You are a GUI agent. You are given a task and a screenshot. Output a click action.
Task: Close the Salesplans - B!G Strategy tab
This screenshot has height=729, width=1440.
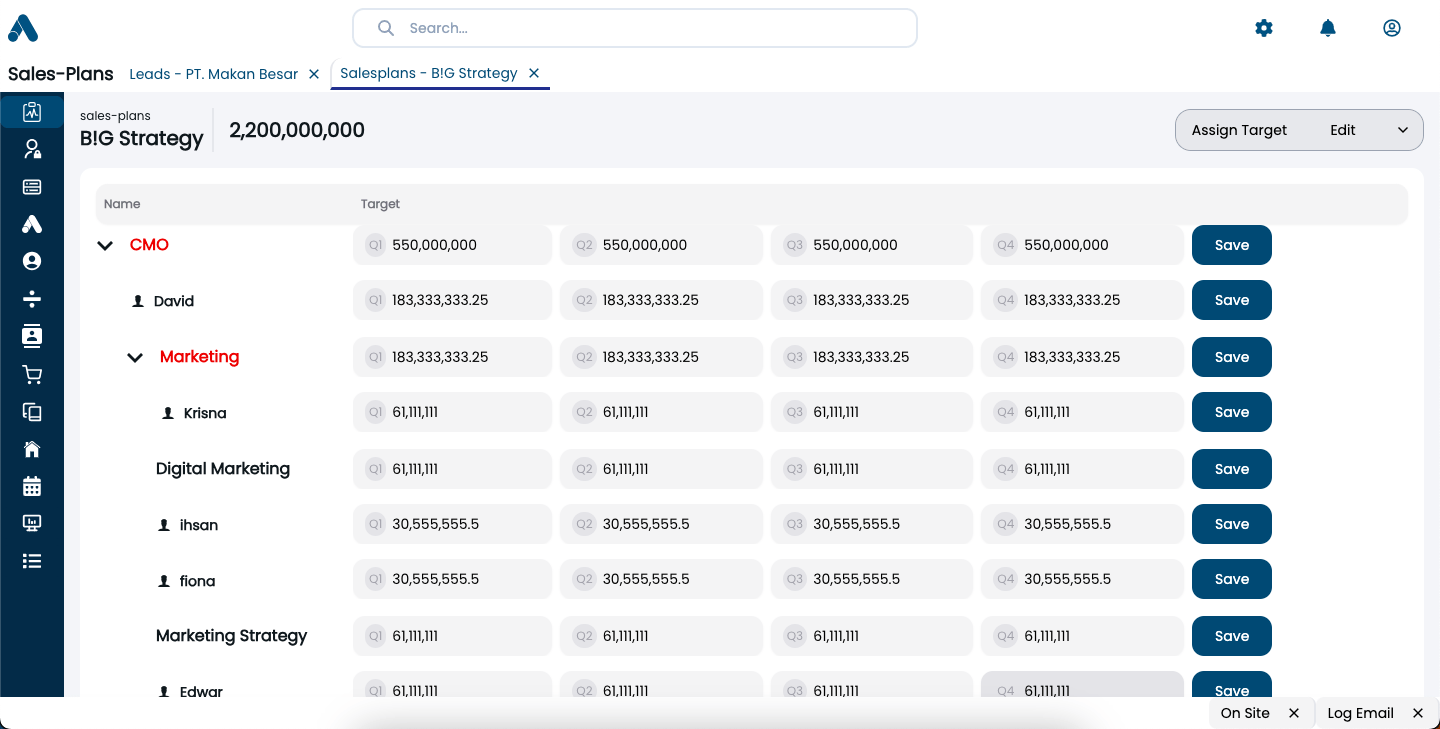(x=534, y=73)
